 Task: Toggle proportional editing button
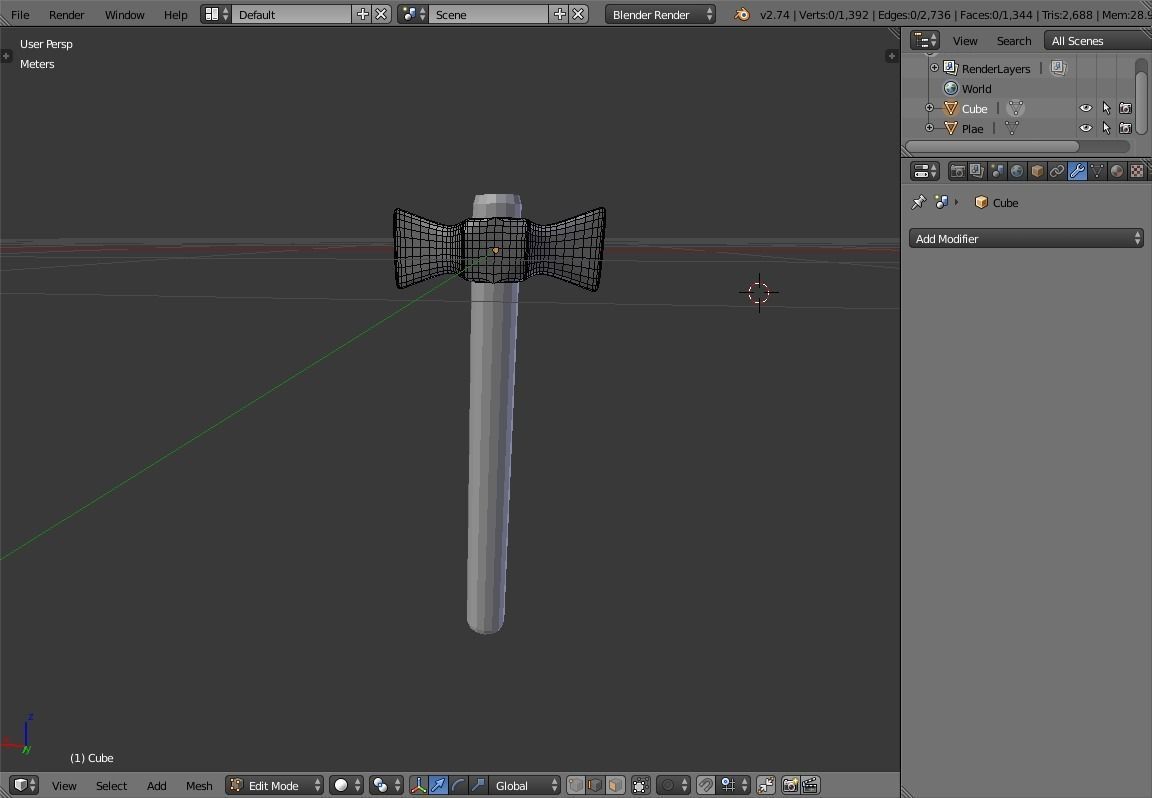pyautogui.click(x=673, y=786)
